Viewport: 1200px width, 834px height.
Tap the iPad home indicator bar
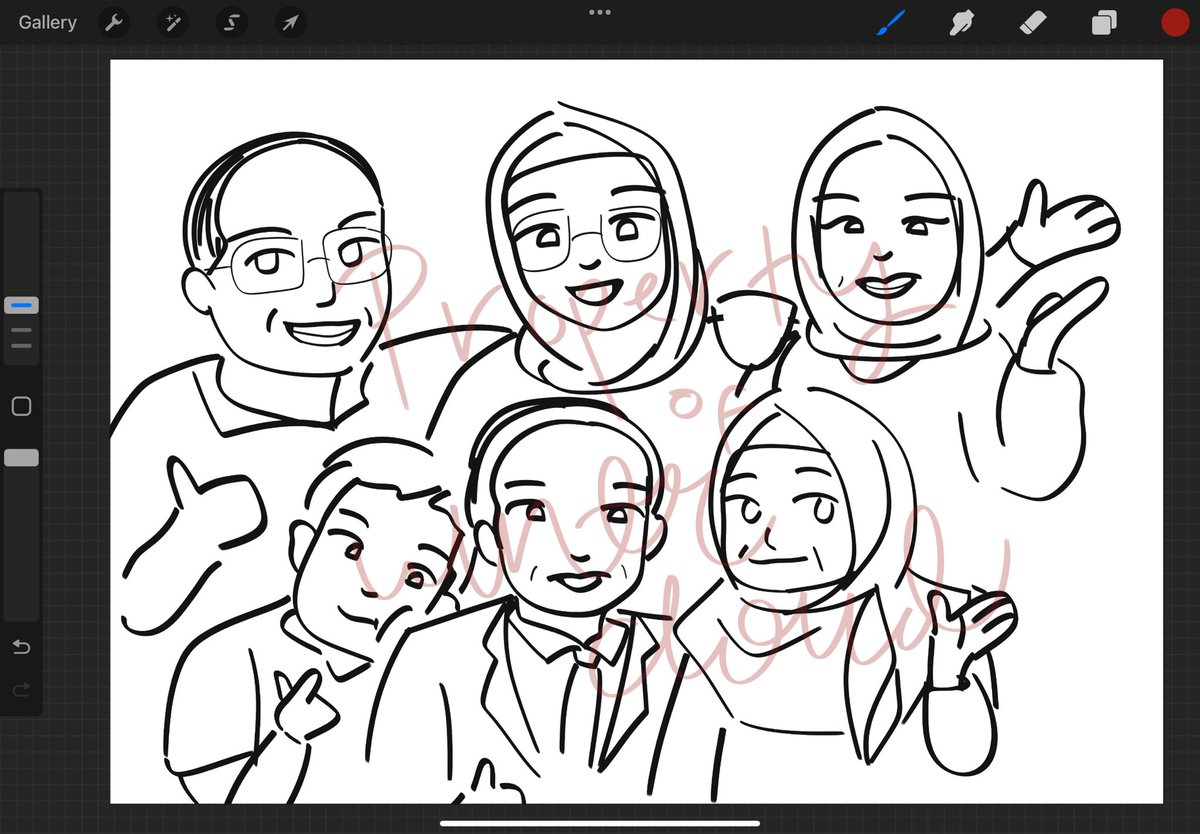pos(600,824)
